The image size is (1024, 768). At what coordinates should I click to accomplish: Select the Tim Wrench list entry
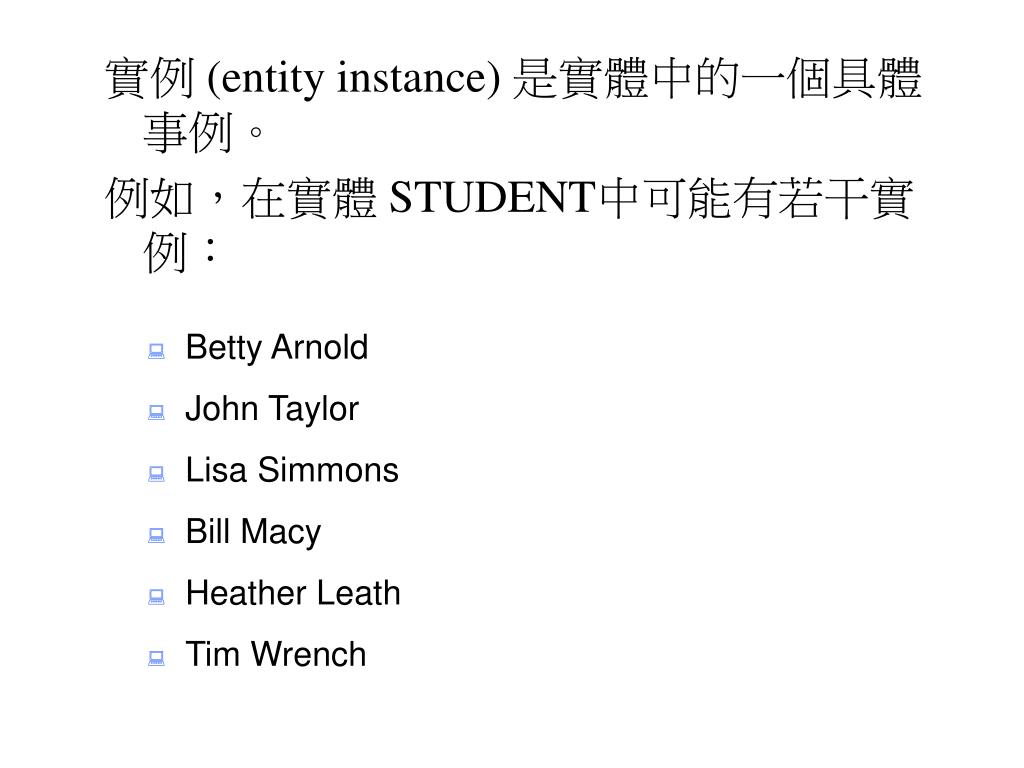pyautogui.click(x=276, y=654)
